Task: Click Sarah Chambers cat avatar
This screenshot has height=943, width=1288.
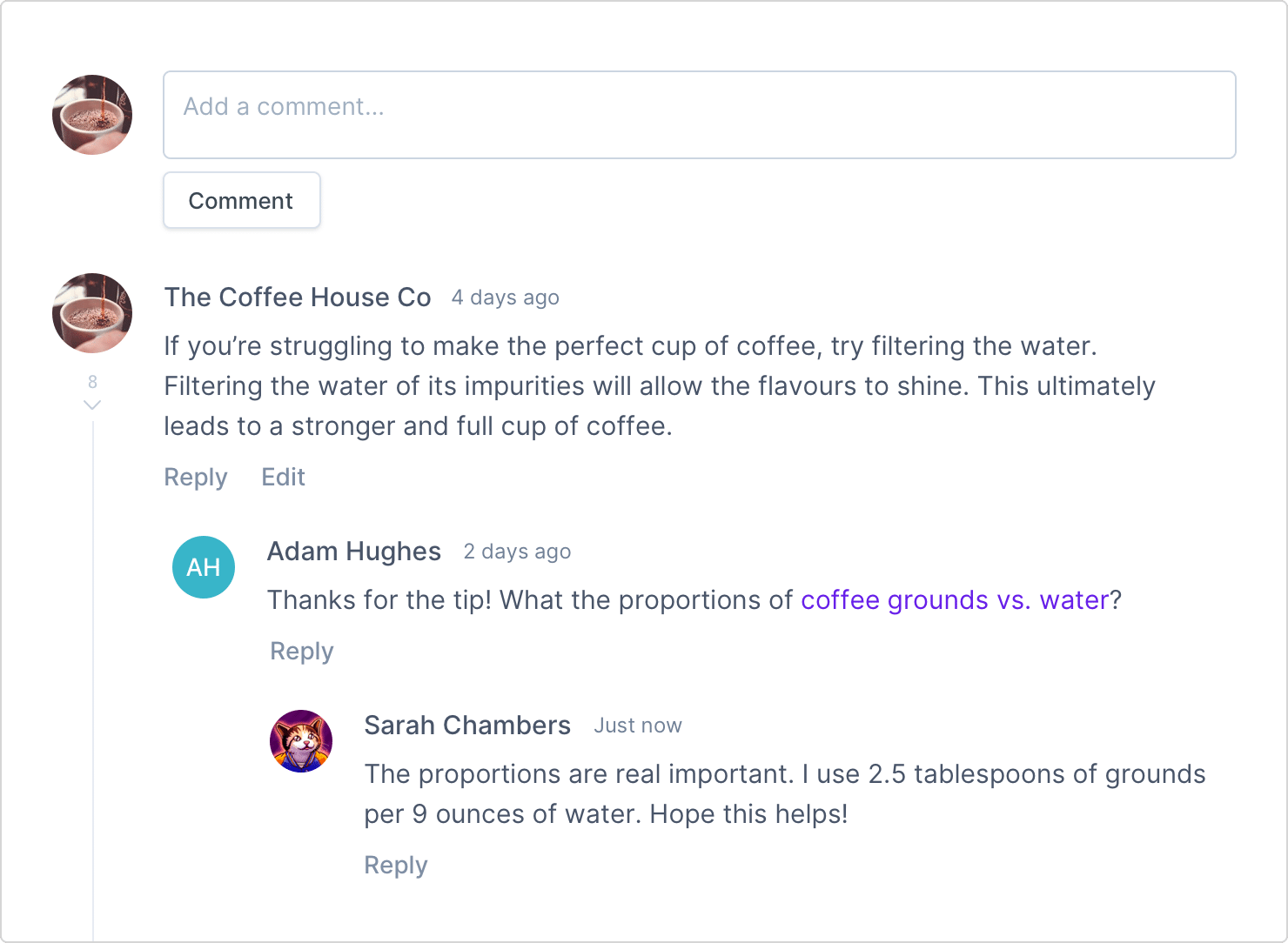Action: point(301,741)
